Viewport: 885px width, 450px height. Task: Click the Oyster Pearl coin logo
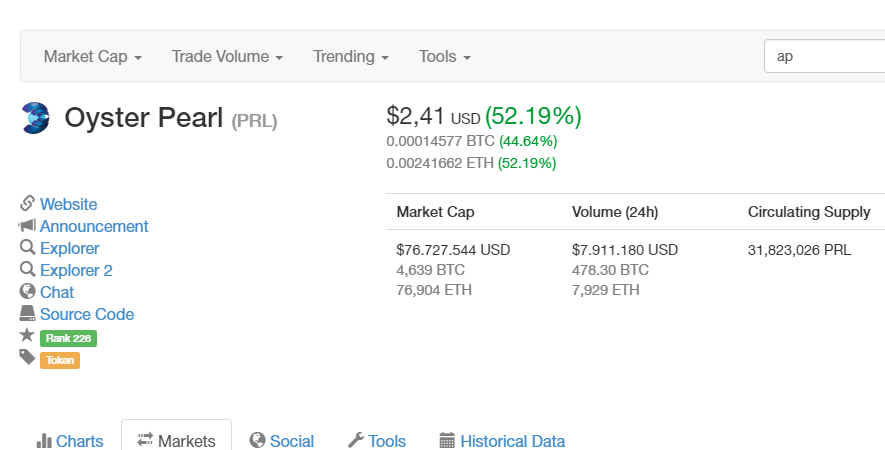pos(36,118)
